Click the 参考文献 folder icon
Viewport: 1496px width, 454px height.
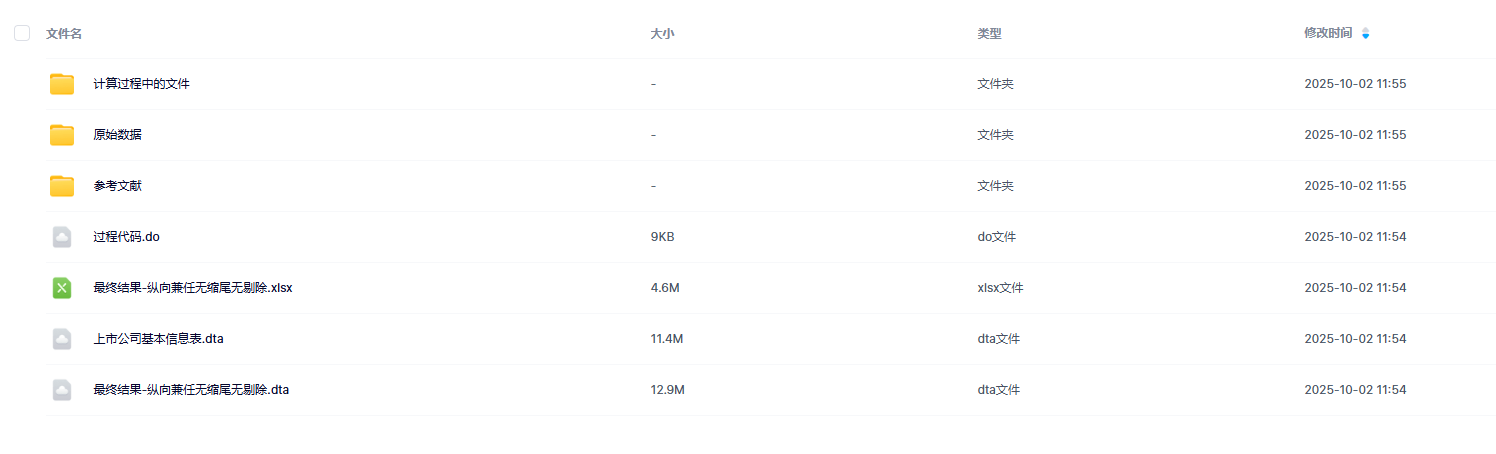(62, 186)
